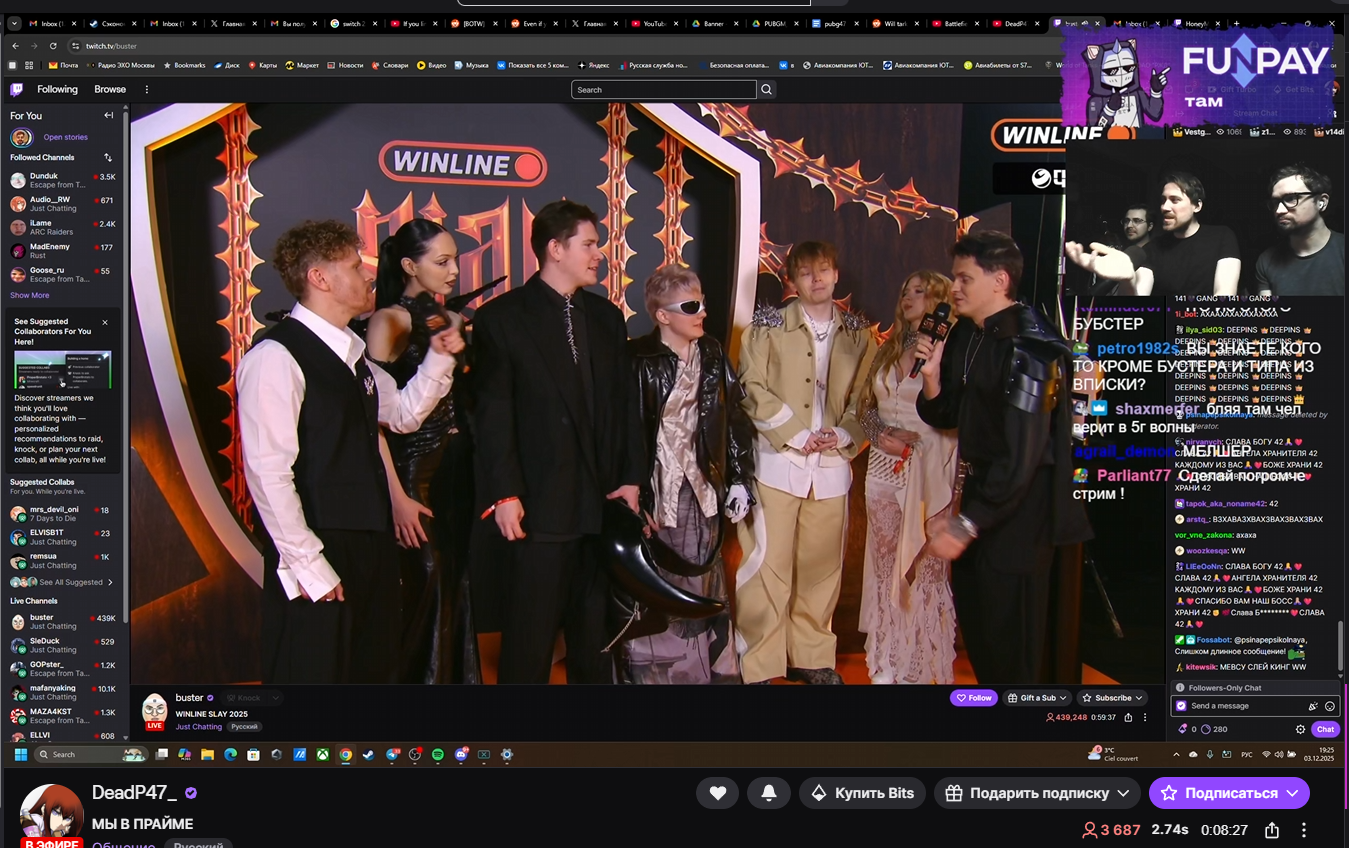Click the Open stories link
1349x848 pixels.
click(65, 137)
